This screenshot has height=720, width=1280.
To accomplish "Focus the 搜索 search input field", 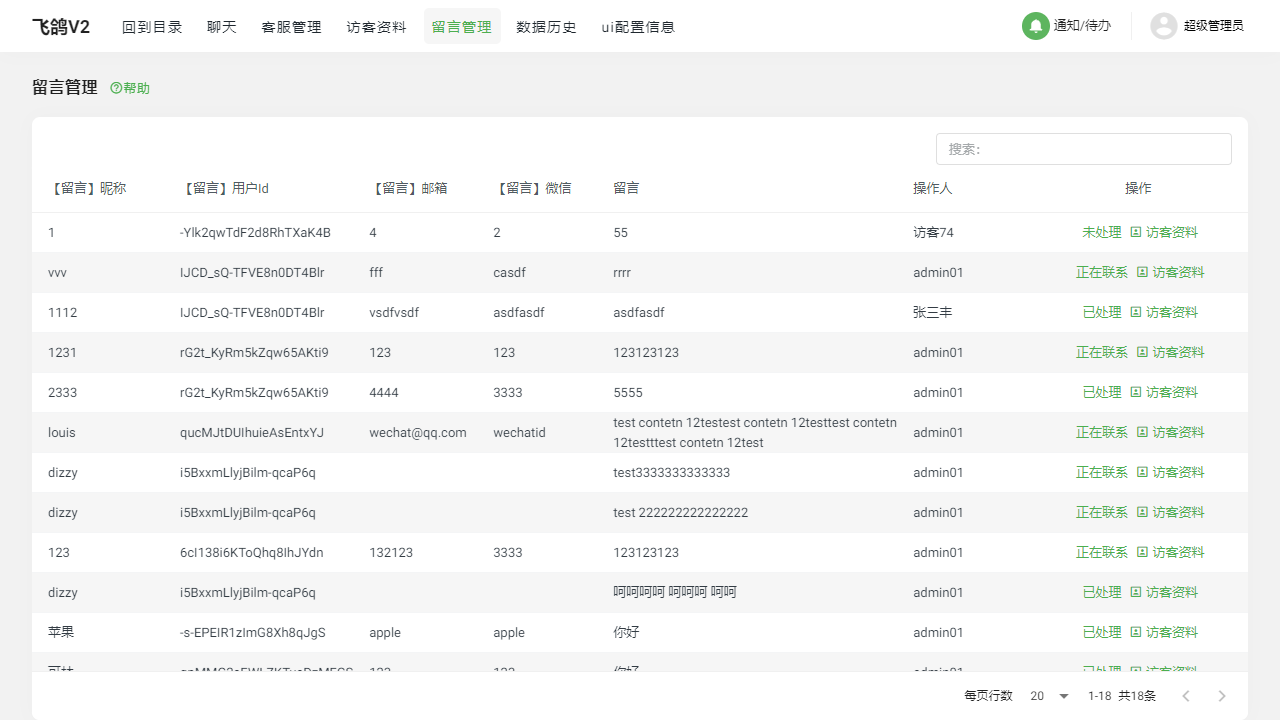I will [1084, 149].
